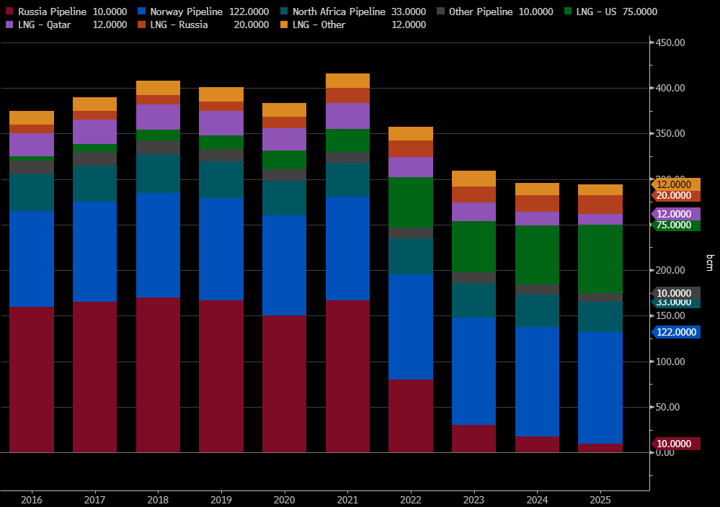
Task: Click the purple LNG - Qatar segment of 2021 bar
Action: tap(348, 116)
